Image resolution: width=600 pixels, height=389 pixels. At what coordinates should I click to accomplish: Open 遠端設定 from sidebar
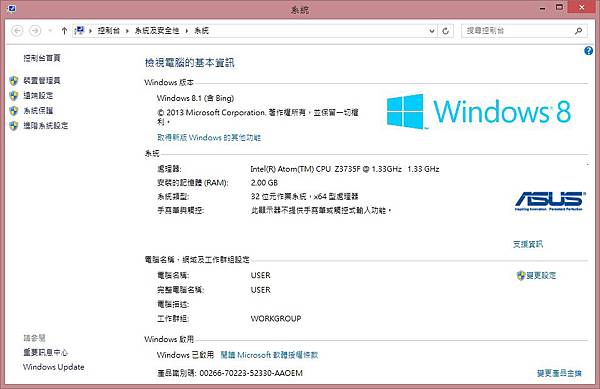tap(38, 95)
